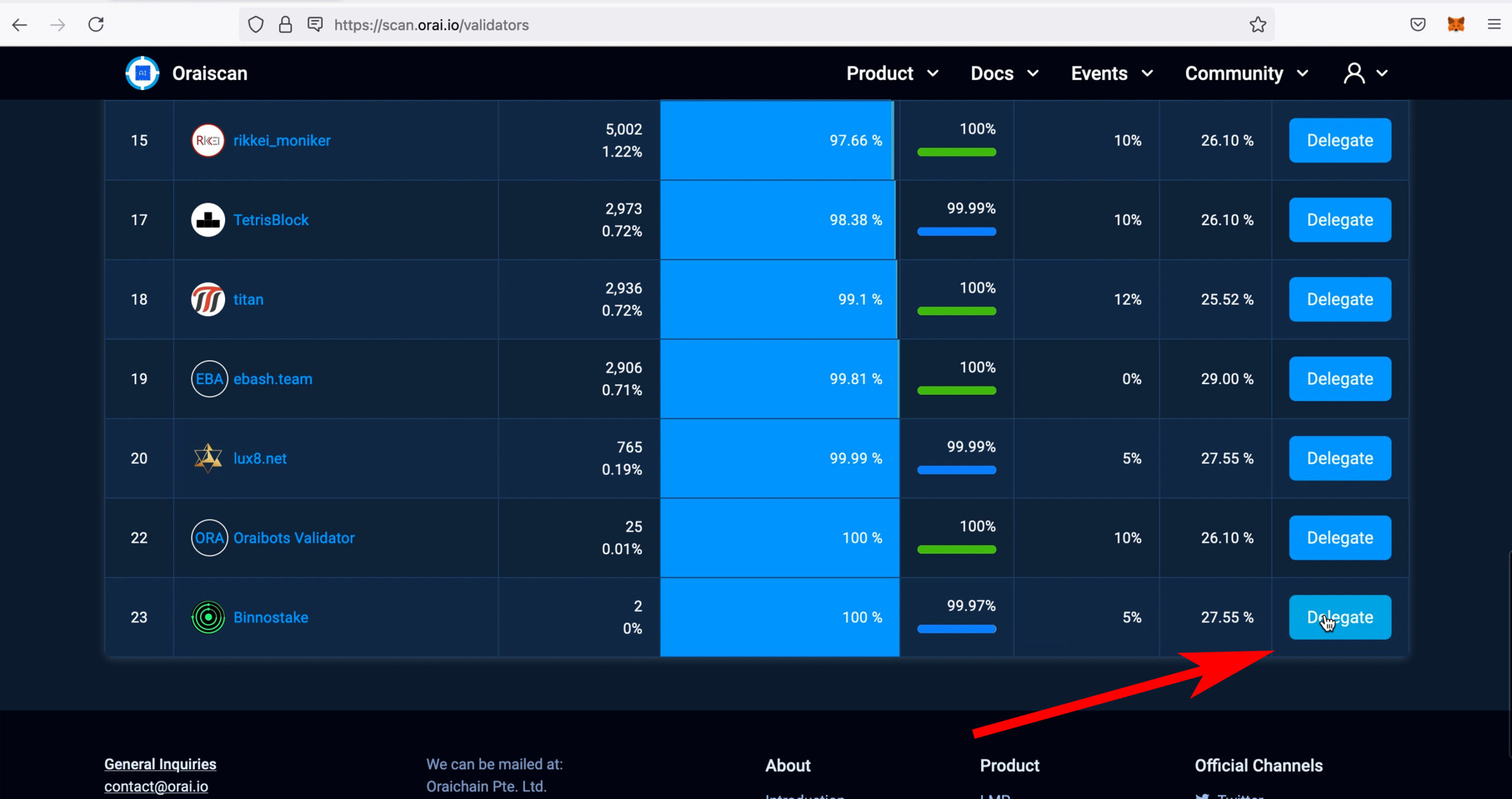
Task: Expand the Product menu chevron
Action: pyautogui.click(x=933, y=74)
